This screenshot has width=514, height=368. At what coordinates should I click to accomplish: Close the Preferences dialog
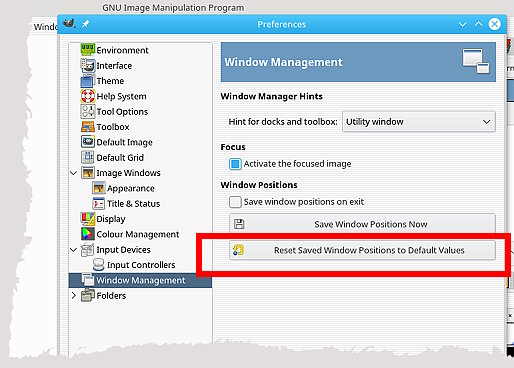[495, 24]
